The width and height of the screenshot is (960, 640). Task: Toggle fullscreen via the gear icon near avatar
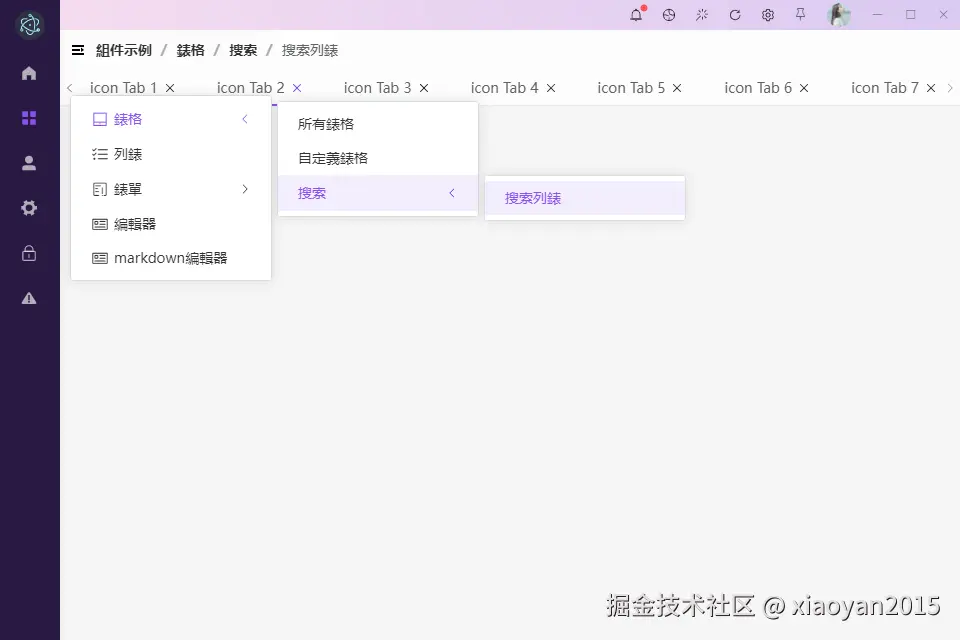coord(767,15)
